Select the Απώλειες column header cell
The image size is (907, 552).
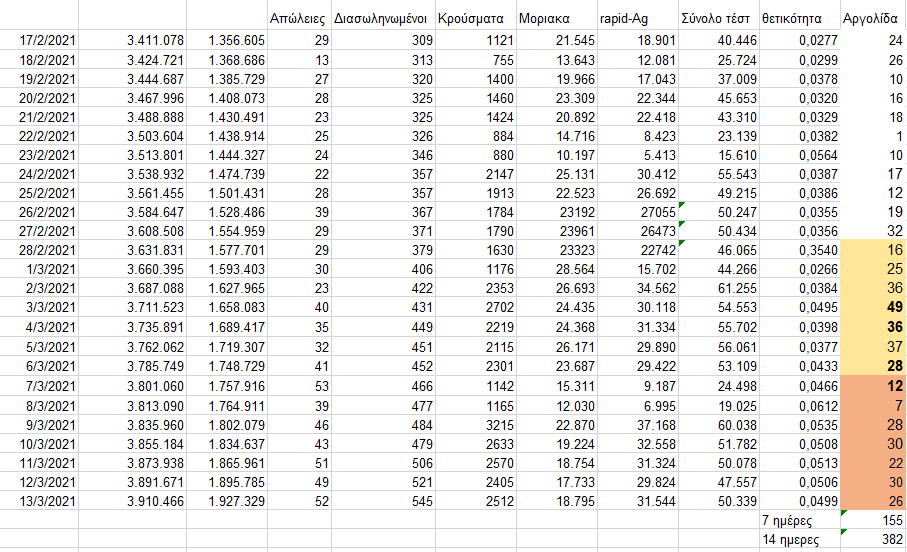coord(300,18)
